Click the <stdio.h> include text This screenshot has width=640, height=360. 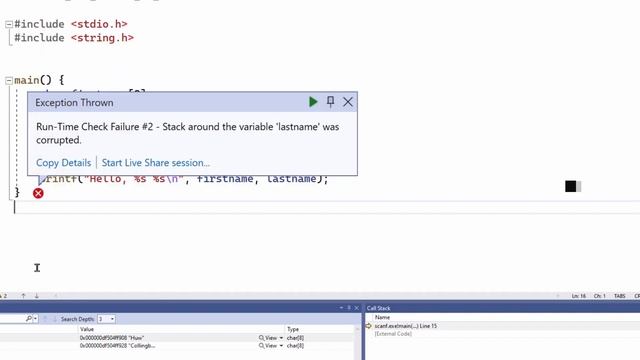pyautogui.click(x=99, y=24)
